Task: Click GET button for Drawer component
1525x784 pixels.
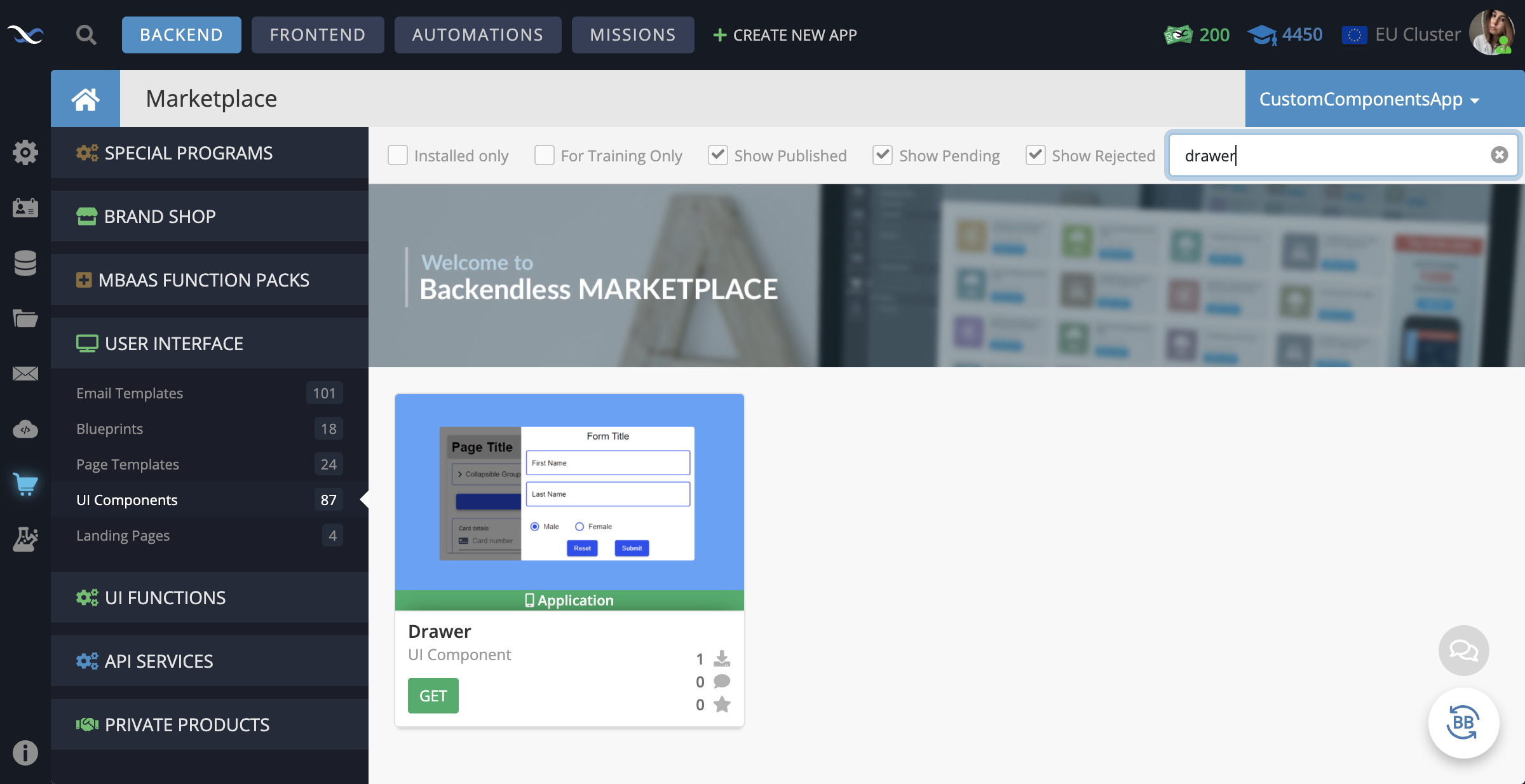Action: click(433, 695)
